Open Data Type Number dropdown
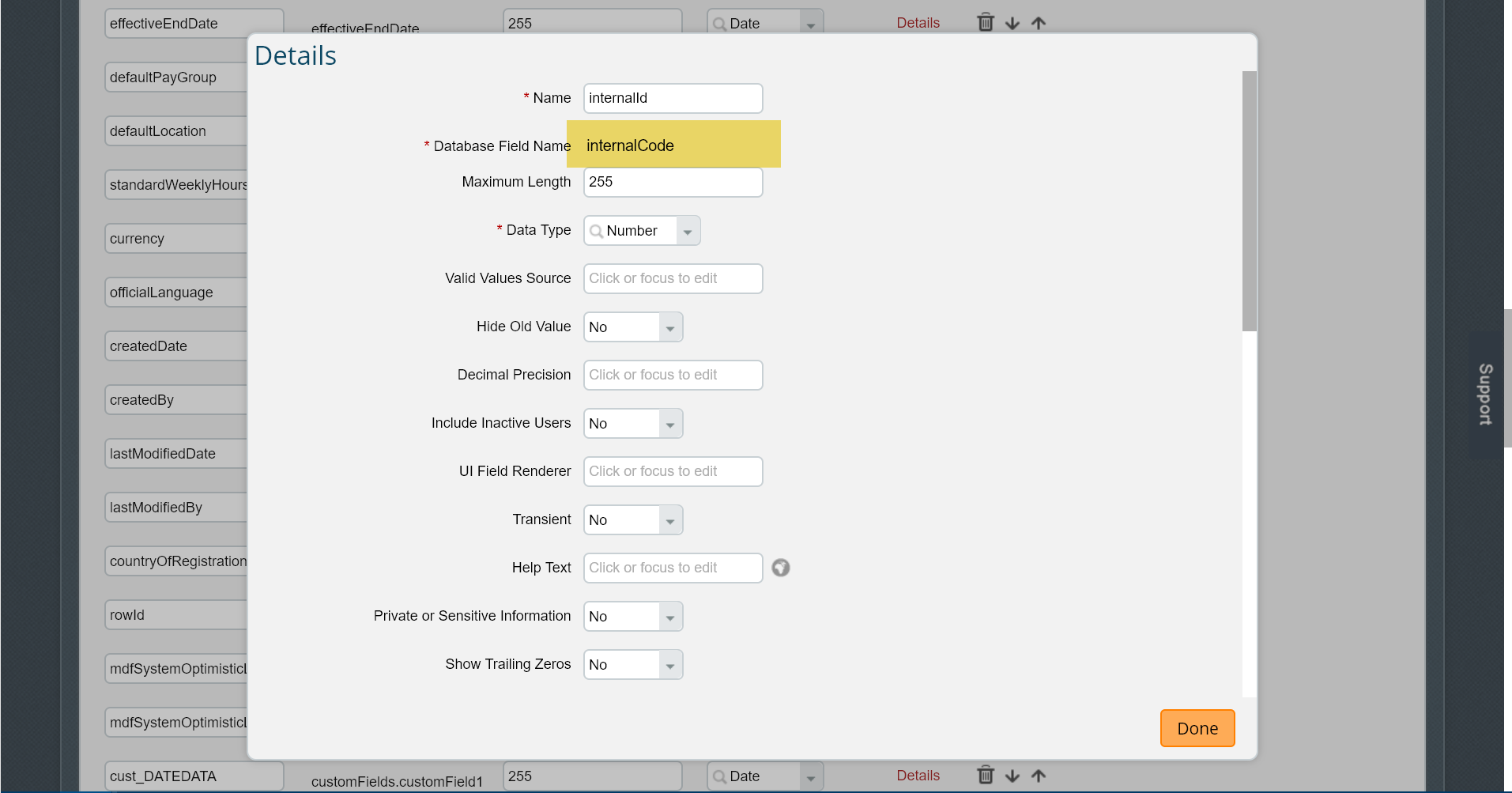 [688, 231]
